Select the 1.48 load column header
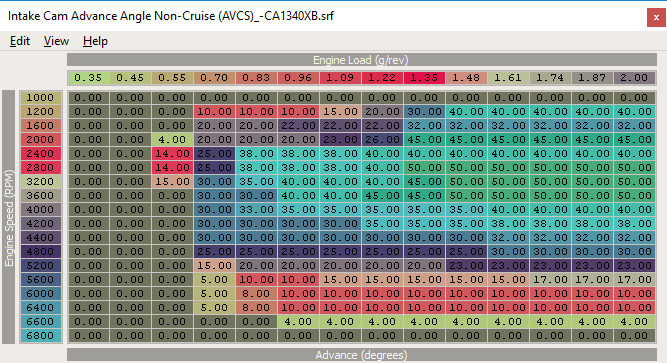Image resolution: width=667 pixels, height=363 pixels. point(466,78)
